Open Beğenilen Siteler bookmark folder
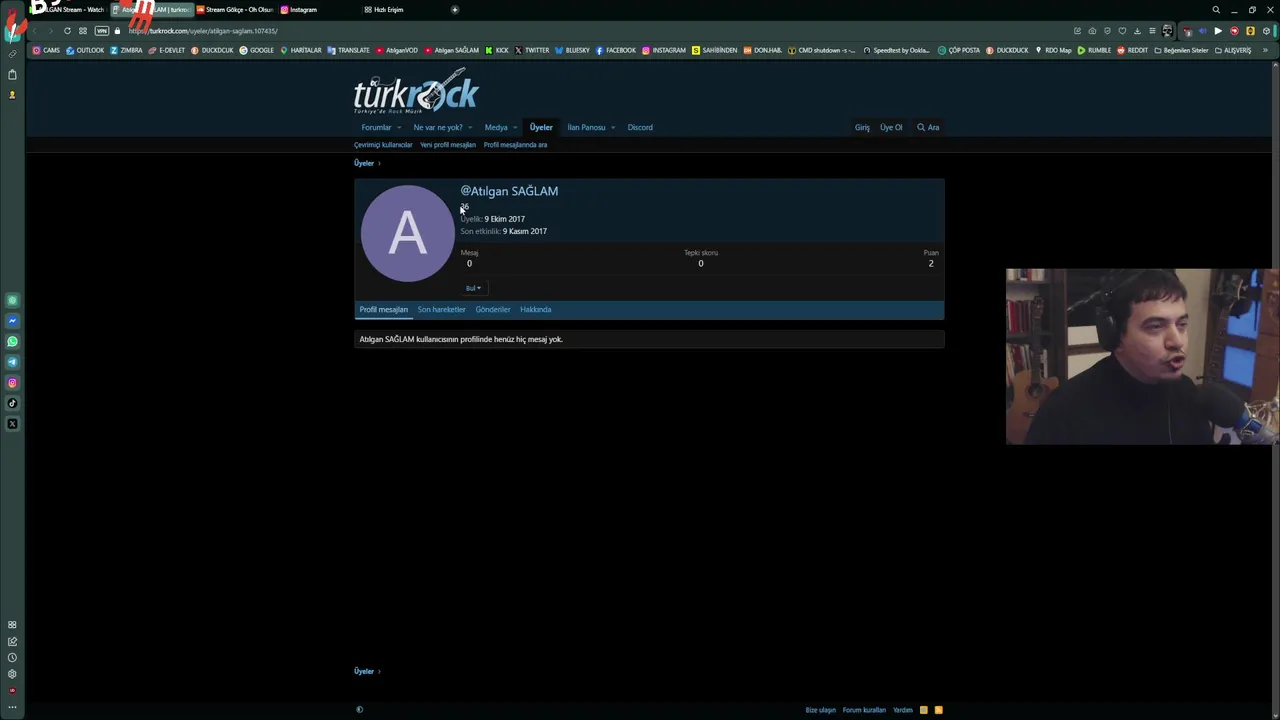Viewport: 1280px width, 720px height. [x=1181, y=50]
